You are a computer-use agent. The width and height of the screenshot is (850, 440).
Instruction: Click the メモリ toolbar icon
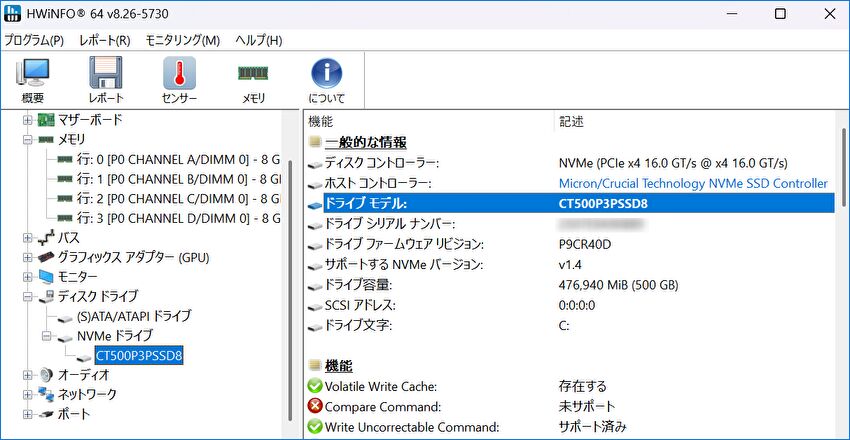pyautogui.click(x=253, y=73)
